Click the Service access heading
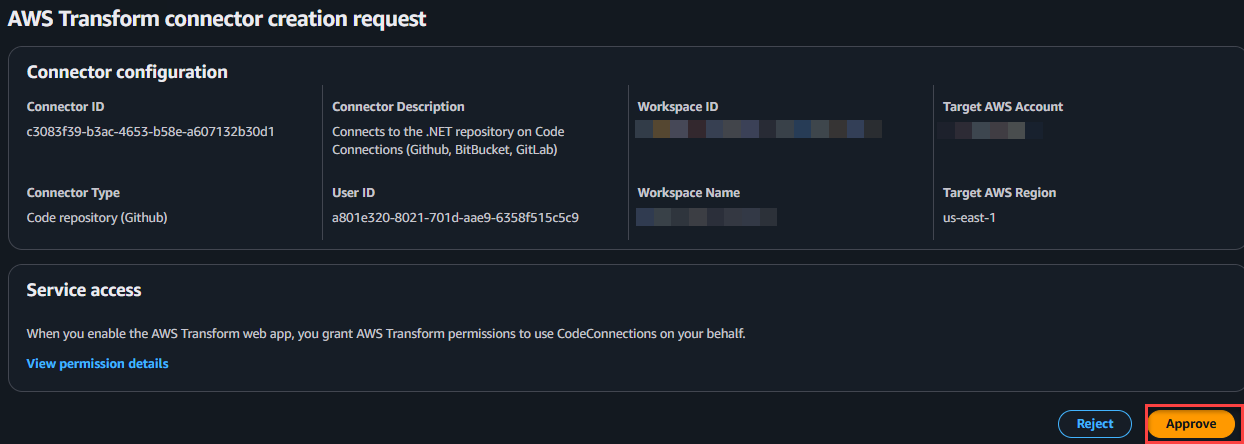 click(84, 290)
